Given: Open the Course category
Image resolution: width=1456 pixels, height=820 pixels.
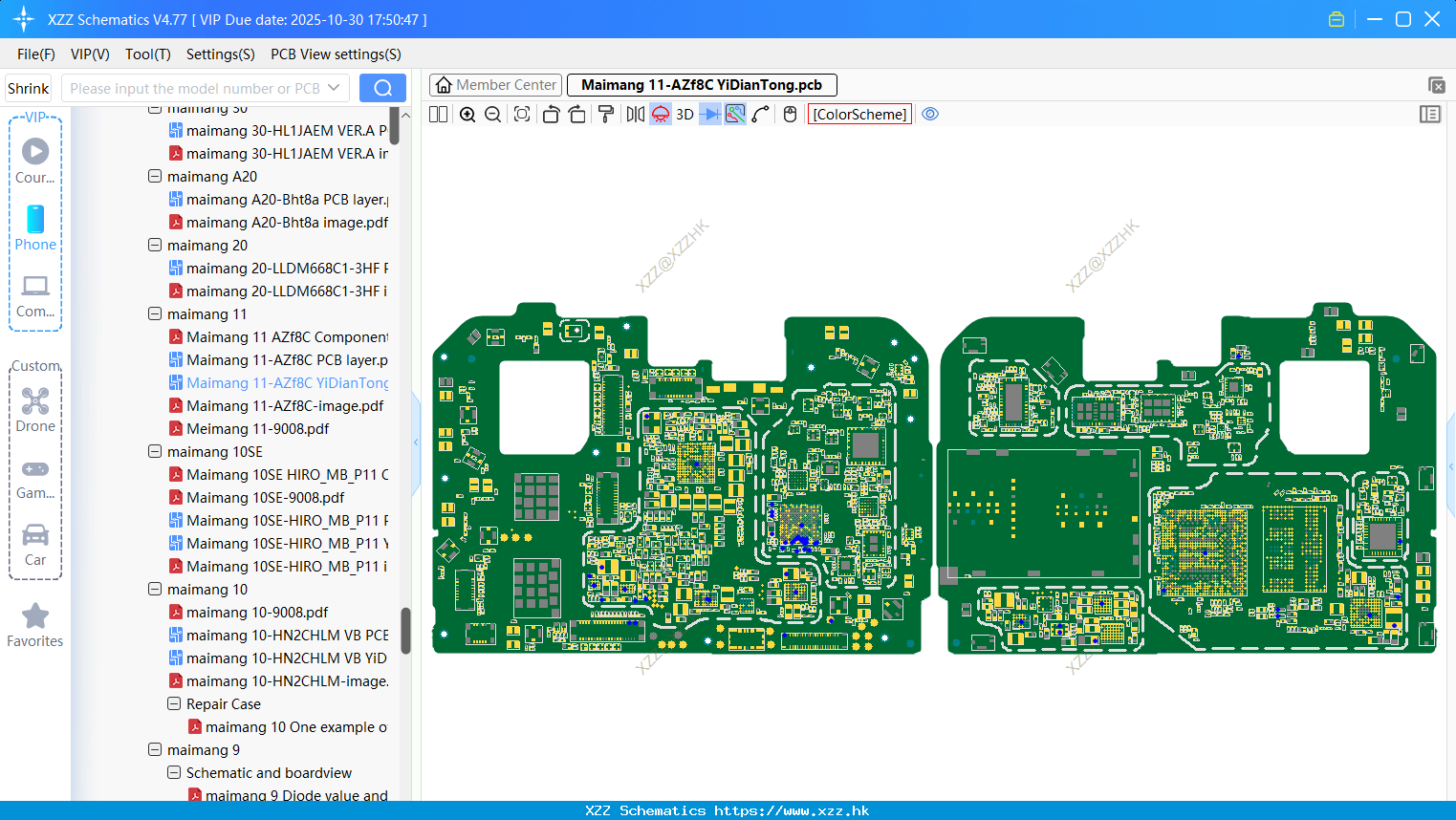Looking at the screenshot, I should 35,161.
